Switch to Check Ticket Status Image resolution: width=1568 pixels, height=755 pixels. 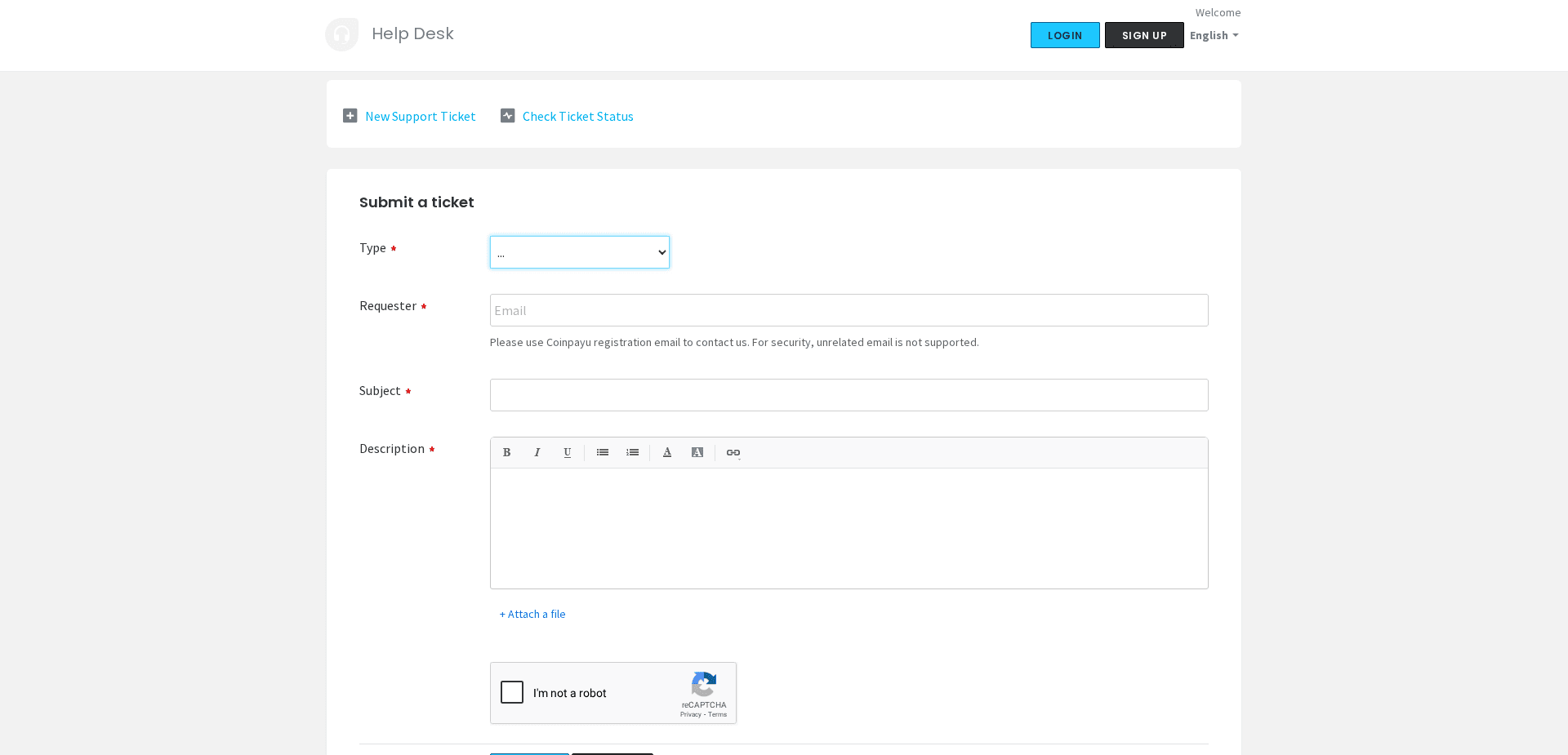pyautogui.click(x=577, y=116)
